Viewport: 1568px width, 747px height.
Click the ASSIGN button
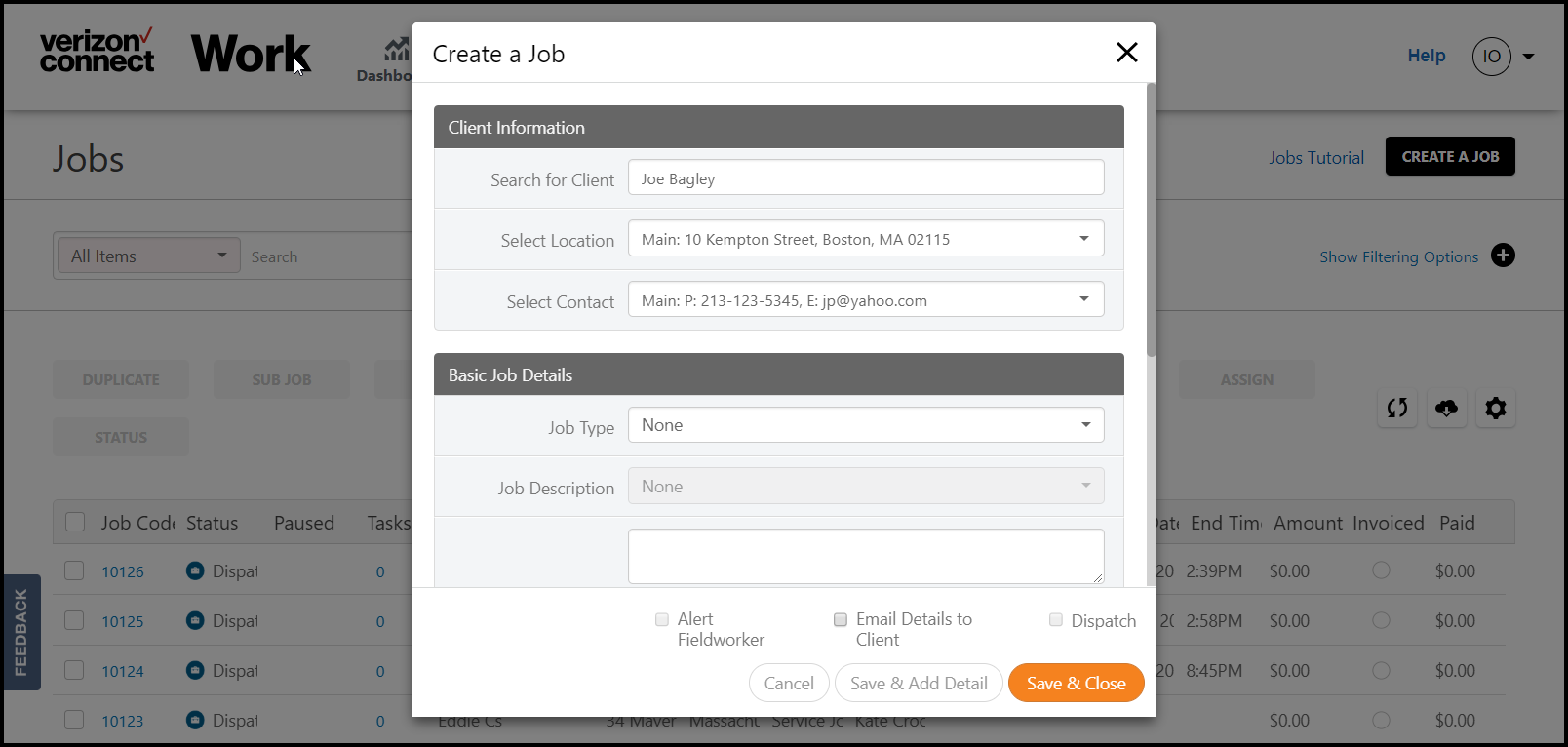click(1247, 379)
